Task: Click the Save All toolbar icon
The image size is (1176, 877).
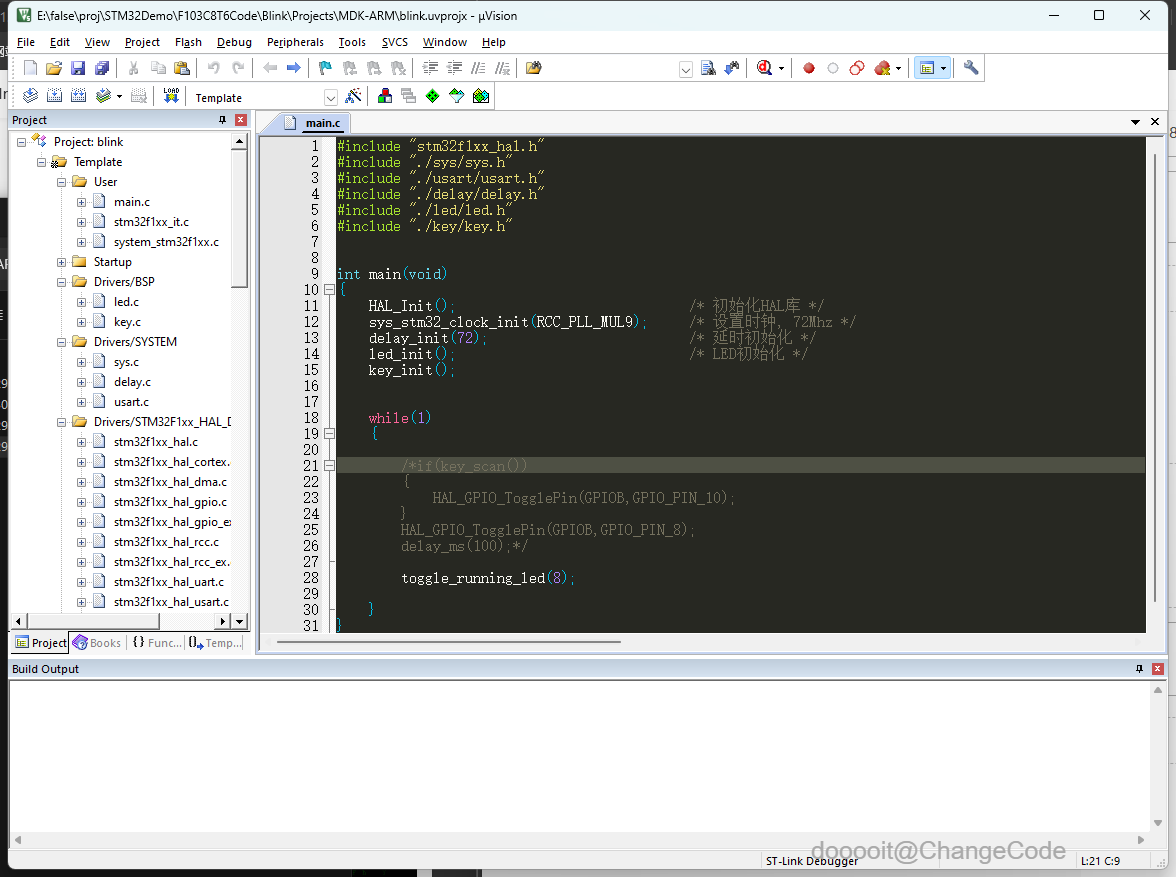Action: pos(102,68)
